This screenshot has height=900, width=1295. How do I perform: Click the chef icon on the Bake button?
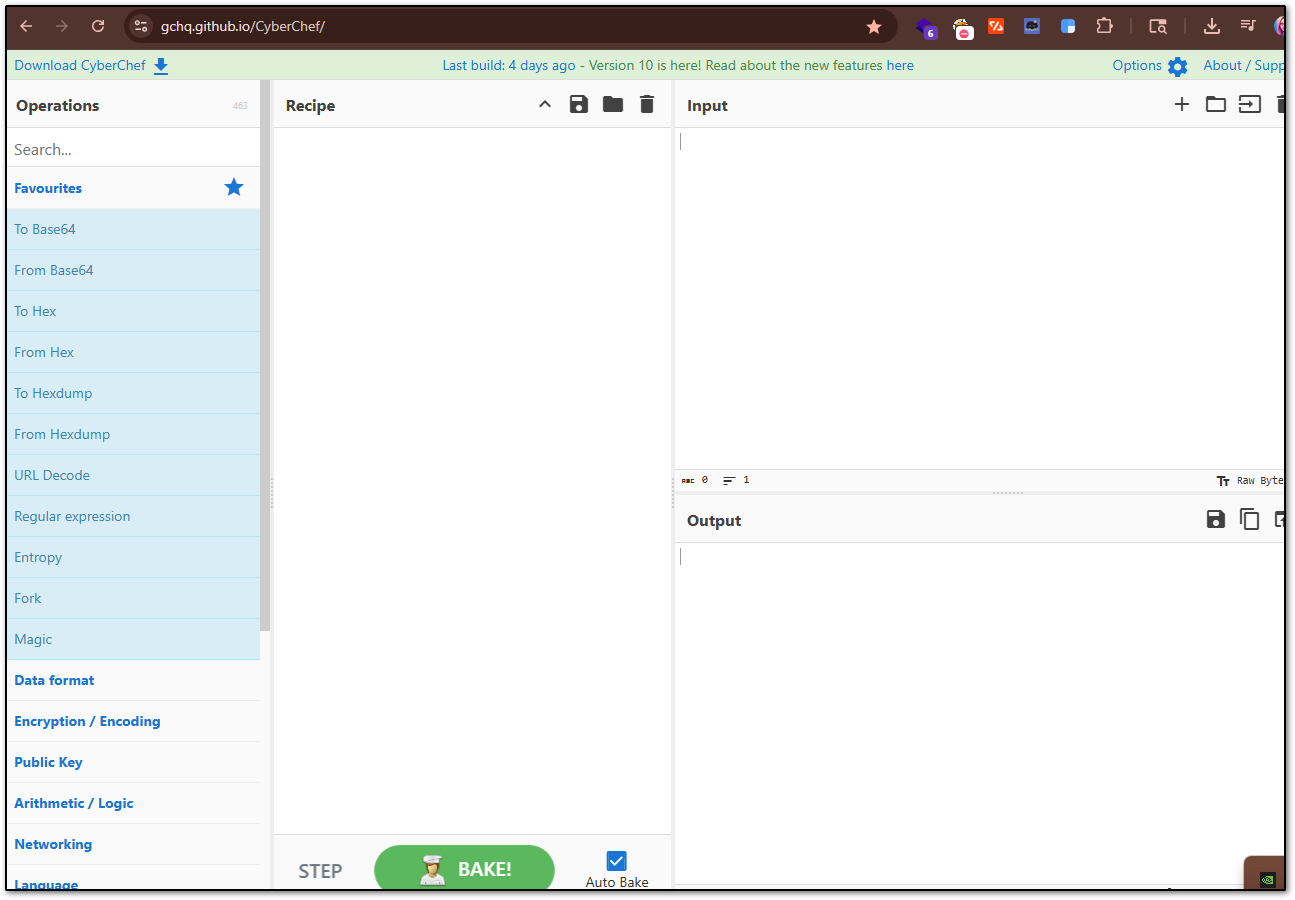tap(433, 870)
